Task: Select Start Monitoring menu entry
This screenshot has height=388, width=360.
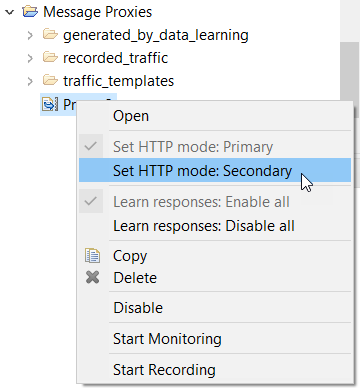Action: pyautogui.click(x=215, y=339)
